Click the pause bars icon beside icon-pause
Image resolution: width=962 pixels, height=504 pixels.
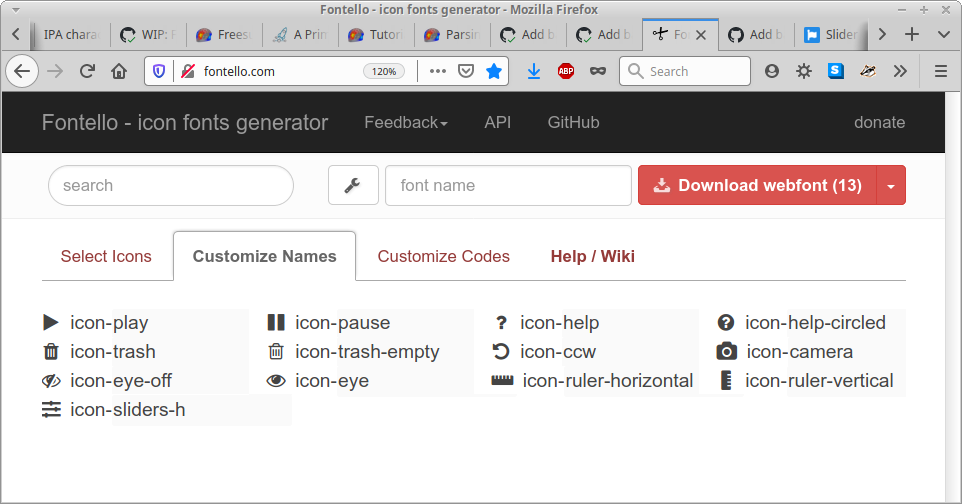pos(276,322)
